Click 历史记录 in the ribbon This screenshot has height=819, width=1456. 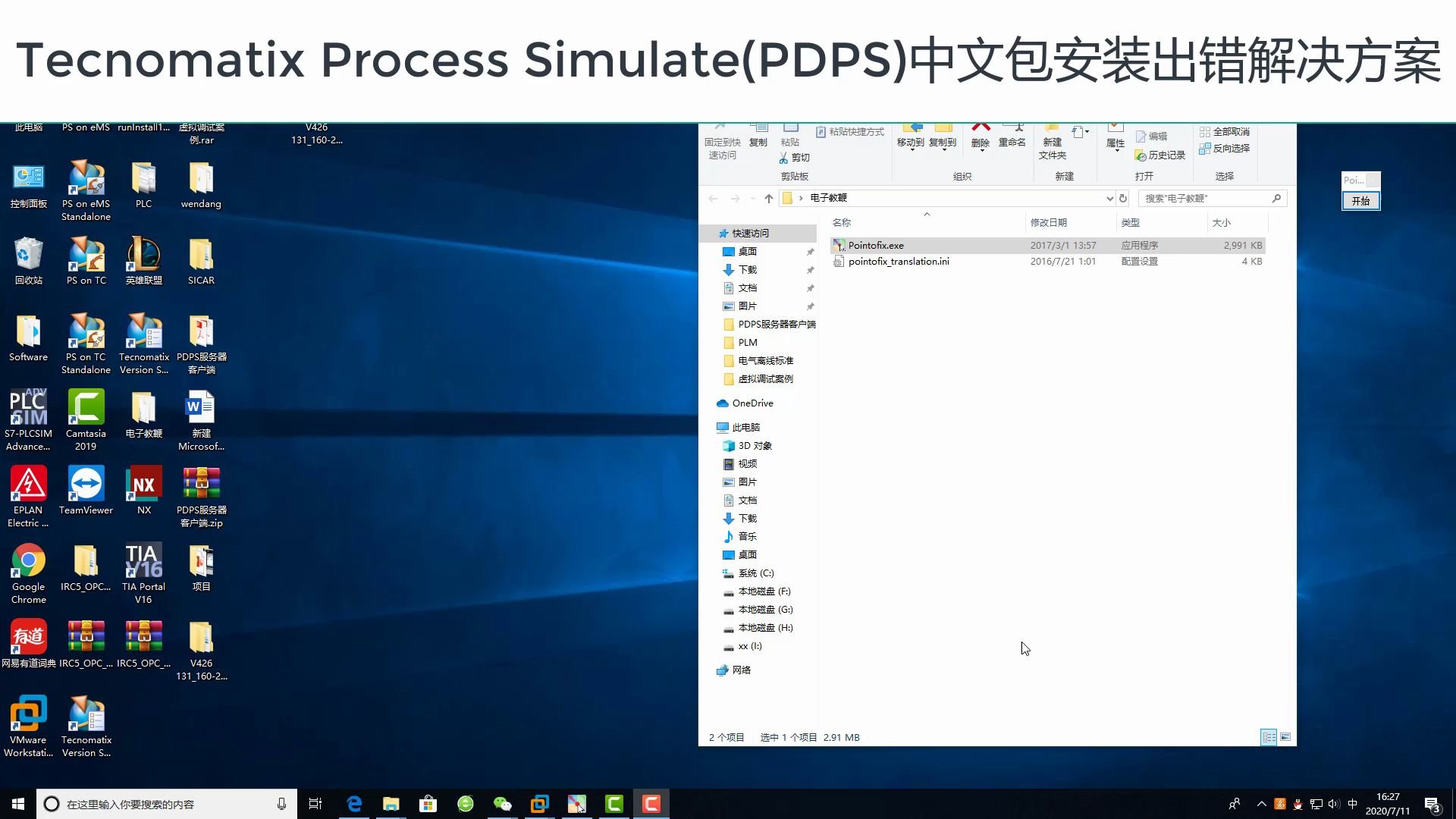[1160, 155]
